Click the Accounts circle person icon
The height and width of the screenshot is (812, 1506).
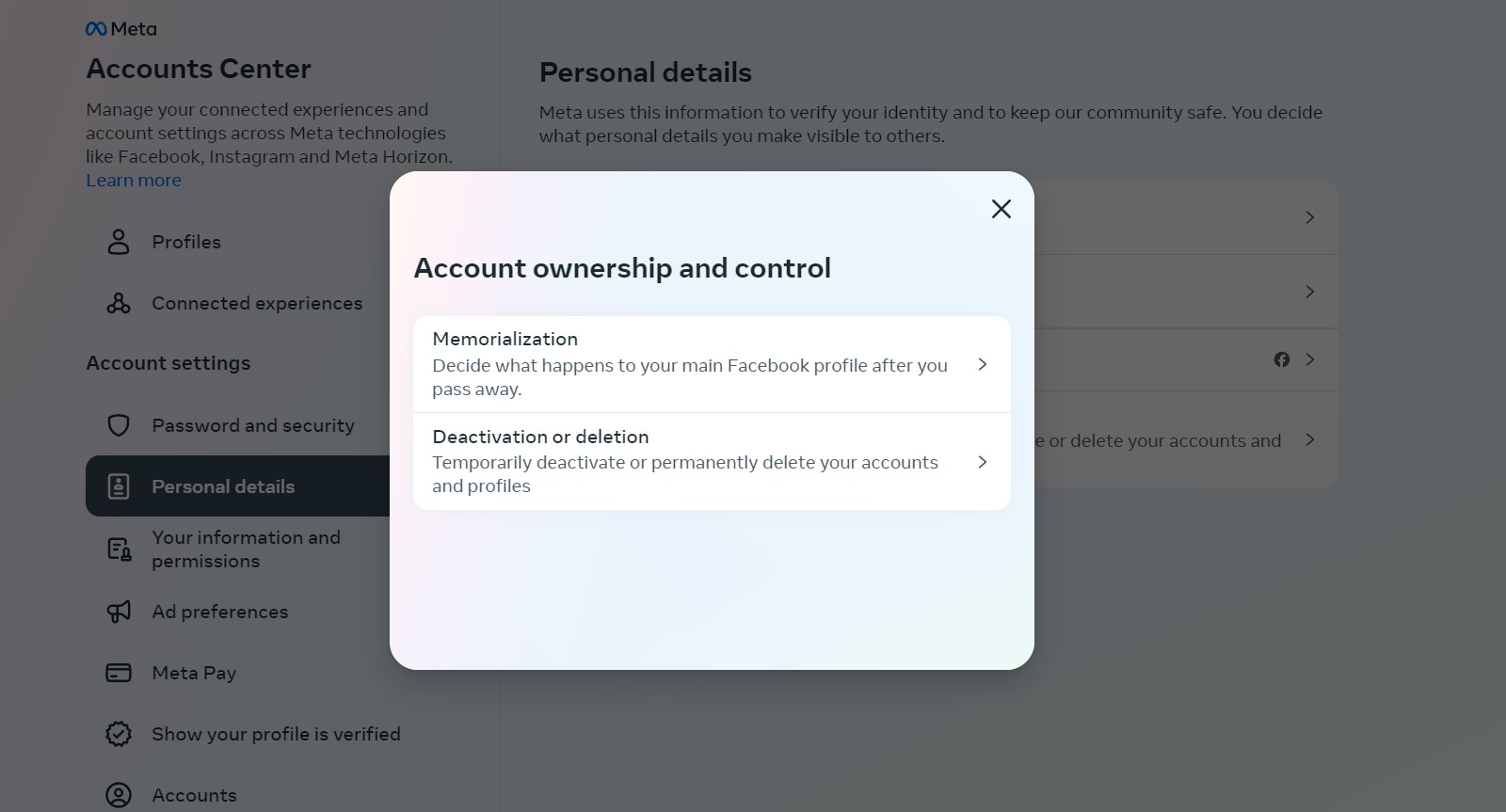point(119,795)
